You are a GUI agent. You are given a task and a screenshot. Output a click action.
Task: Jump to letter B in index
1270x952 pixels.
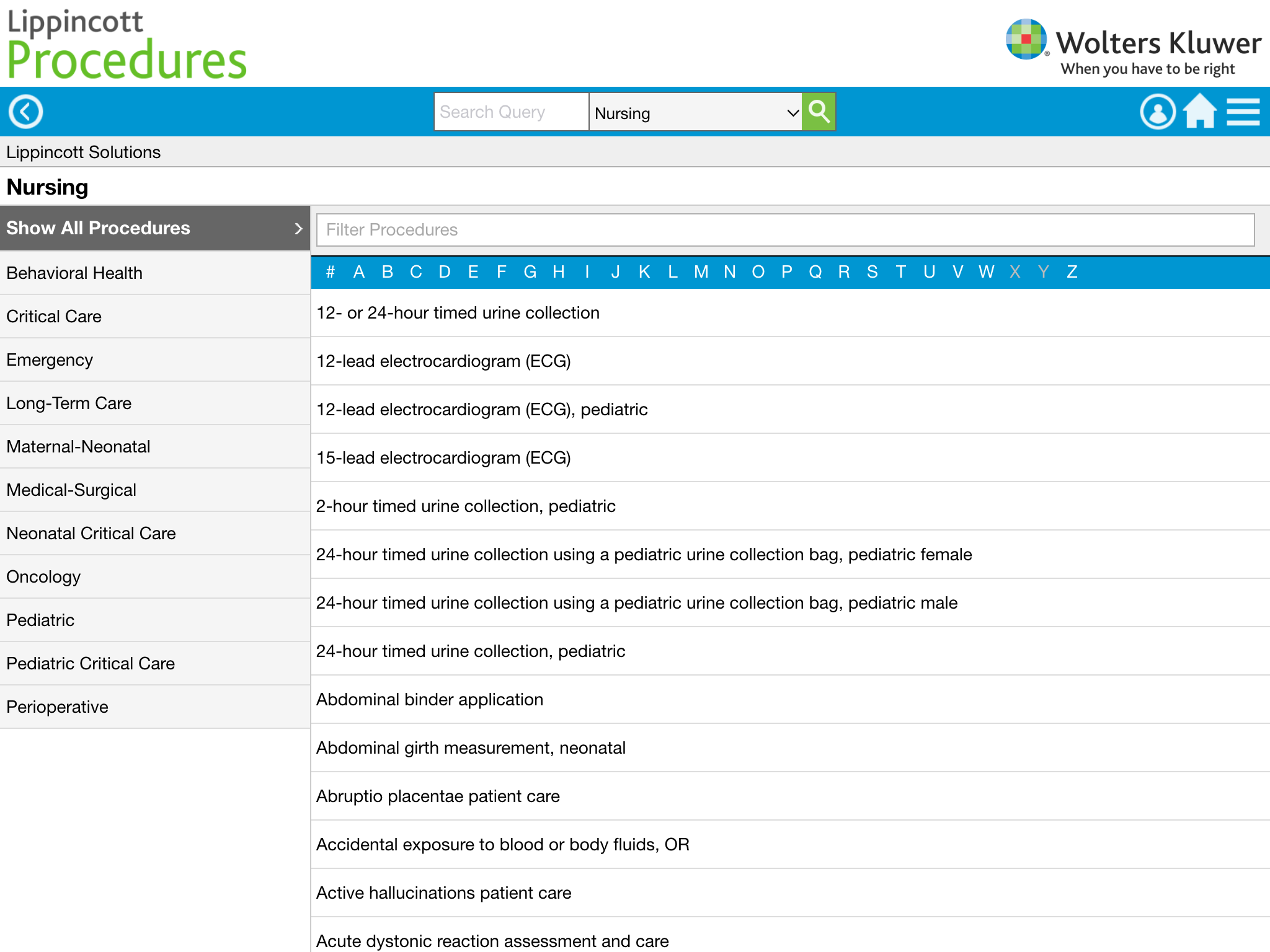pos(388,271)
